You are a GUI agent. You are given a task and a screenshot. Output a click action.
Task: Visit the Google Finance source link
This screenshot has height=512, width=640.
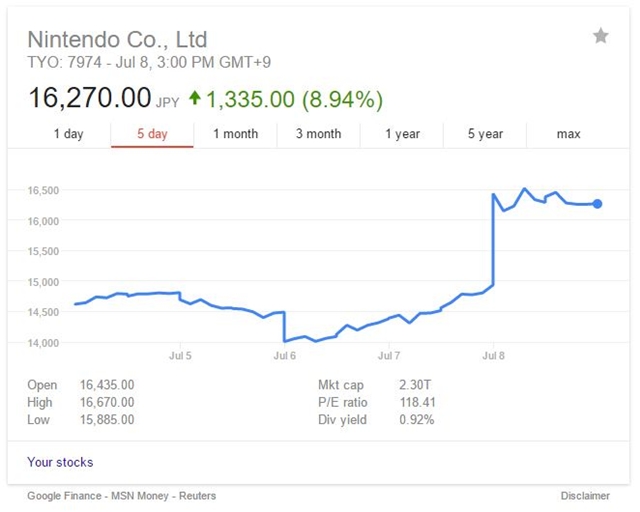[x=62, y=495]
